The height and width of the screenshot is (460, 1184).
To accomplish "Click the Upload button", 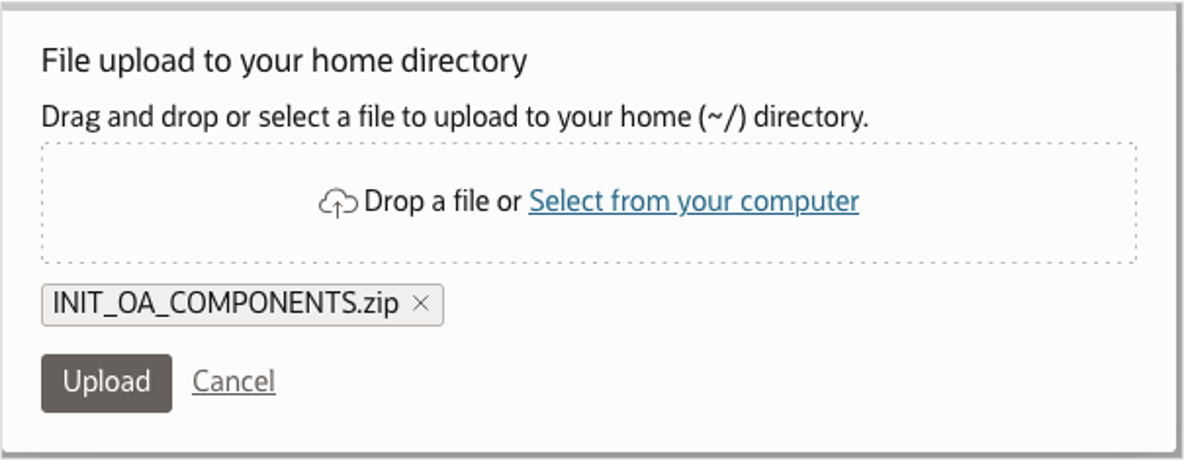I will click(106, 382).
